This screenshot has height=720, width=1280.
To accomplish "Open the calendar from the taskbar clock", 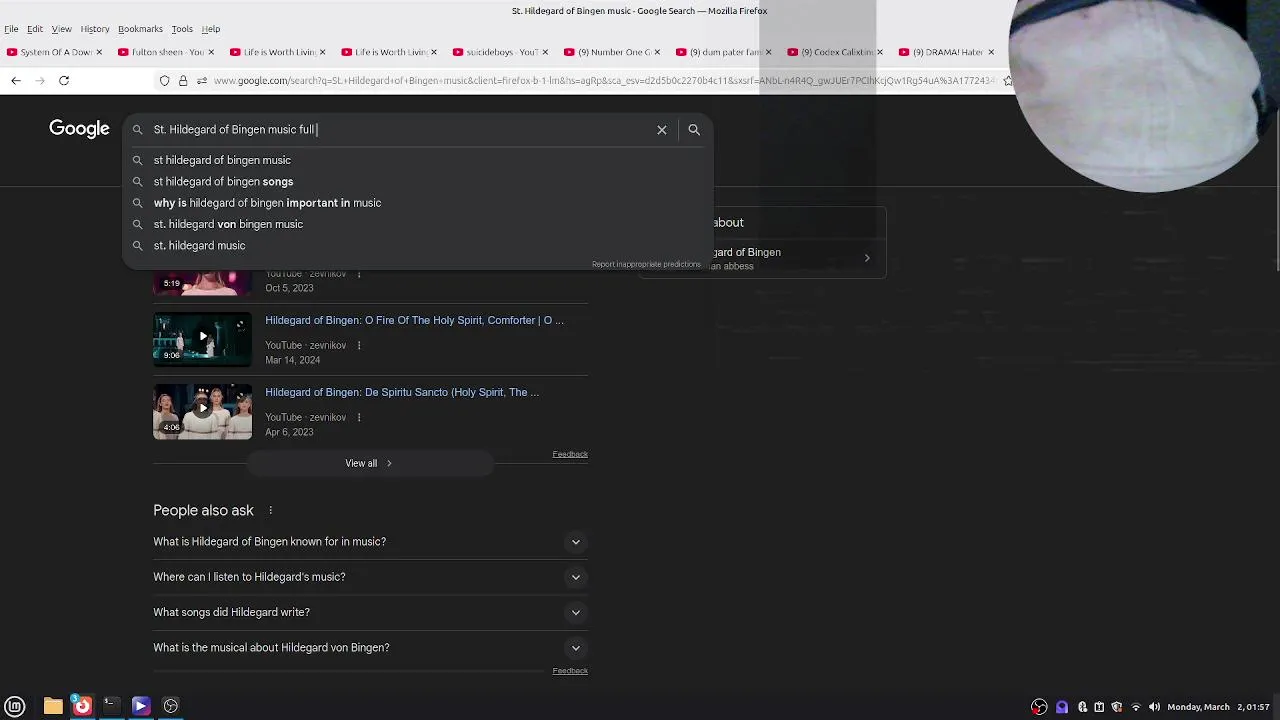I will [x=1218, y=707].
